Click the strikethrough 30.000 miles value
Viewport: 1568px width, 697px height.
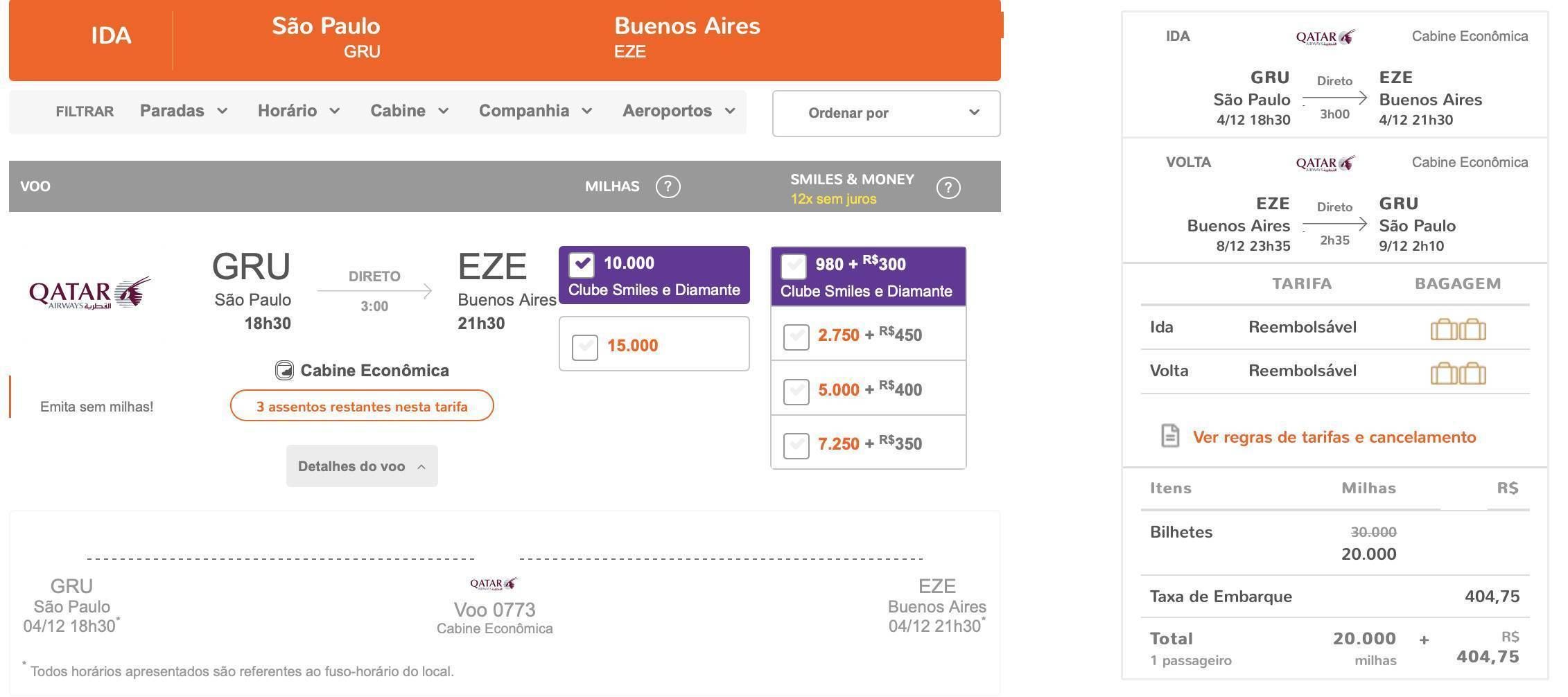[x=1373, y=532]
